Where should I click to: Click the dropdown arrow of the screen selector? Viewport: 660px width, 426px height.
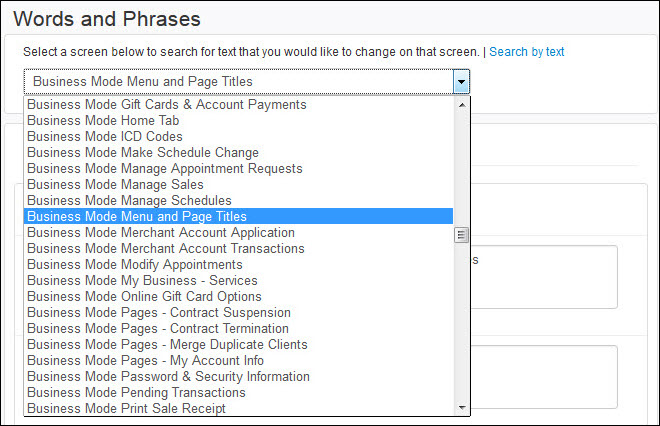[461, 82]
